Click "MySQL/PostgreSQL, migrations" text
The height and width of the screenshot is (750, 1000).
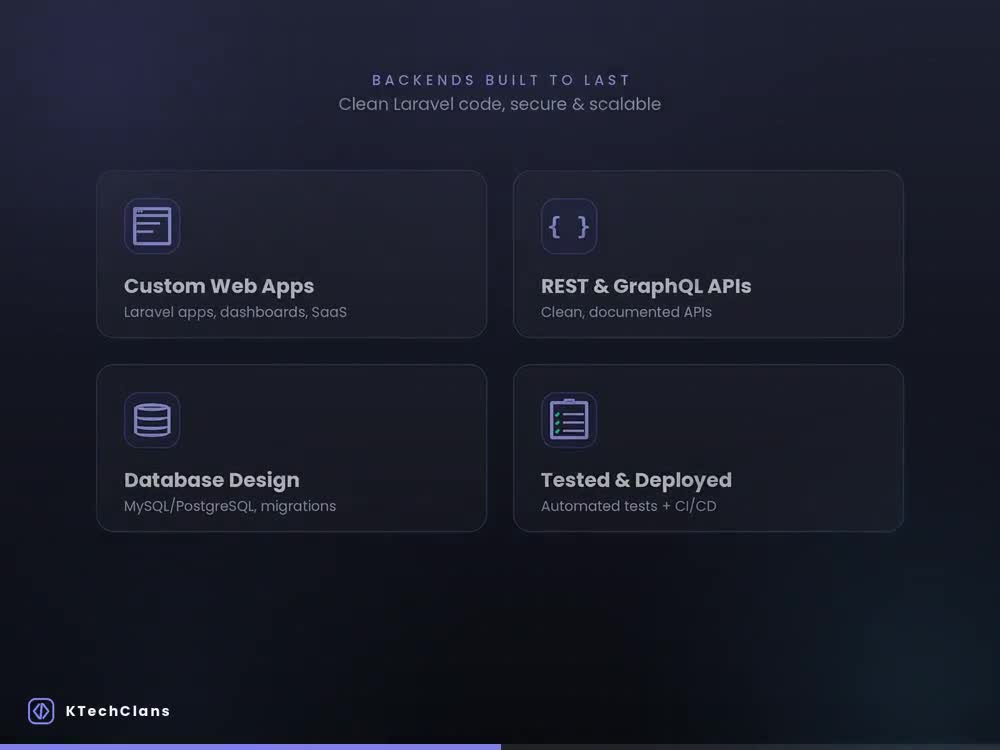point(230,506)
